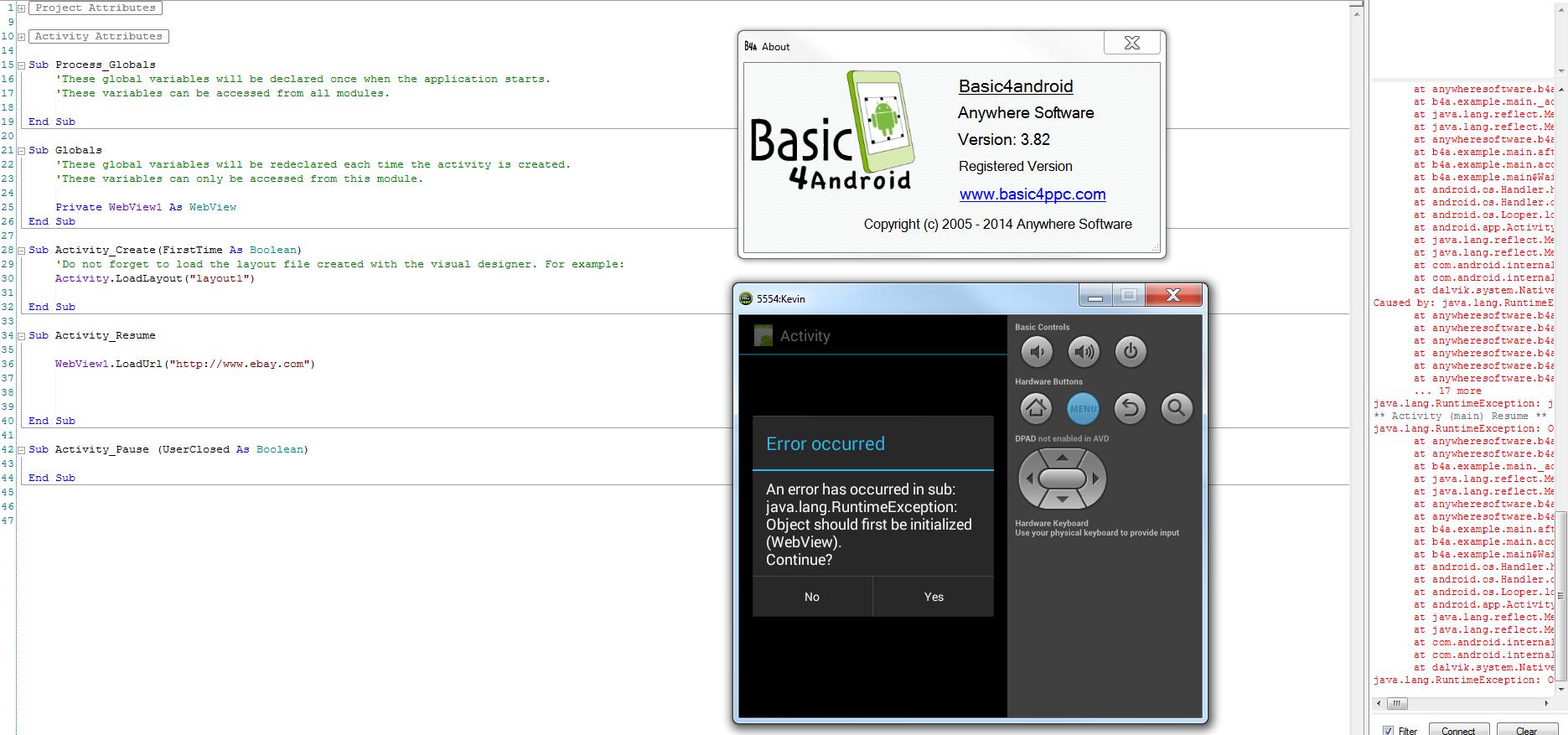Click the emulator power button

(1131, 352)
